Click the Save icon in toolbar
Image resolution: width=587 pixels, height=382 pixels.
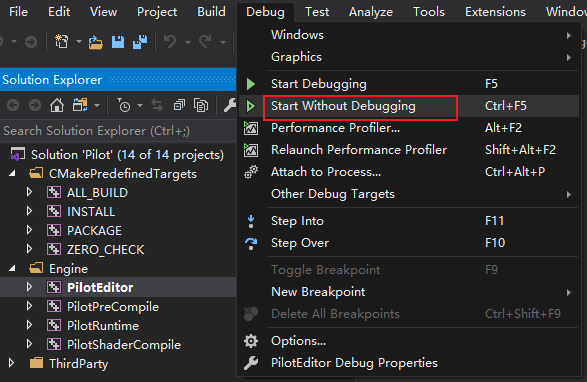118,42
